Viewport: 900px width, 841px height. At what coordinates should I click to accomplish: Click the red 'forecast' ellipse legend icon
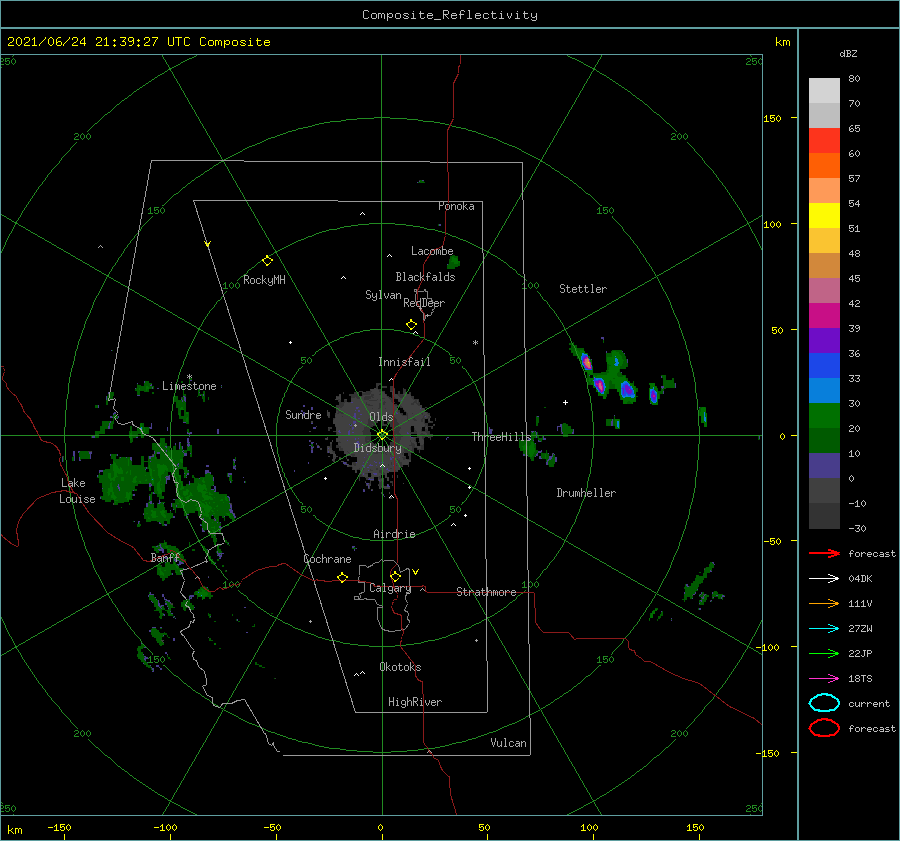tap(824, 728)
